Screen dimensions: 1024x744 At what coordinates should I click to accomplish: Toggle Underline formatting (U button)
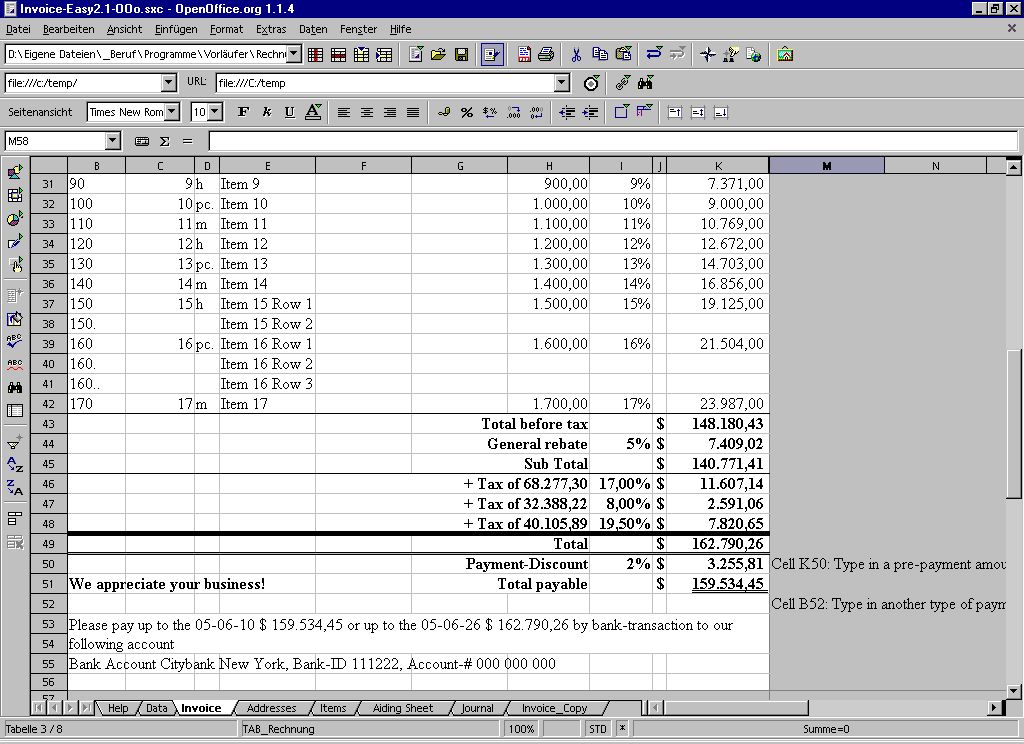pos(289,112)
